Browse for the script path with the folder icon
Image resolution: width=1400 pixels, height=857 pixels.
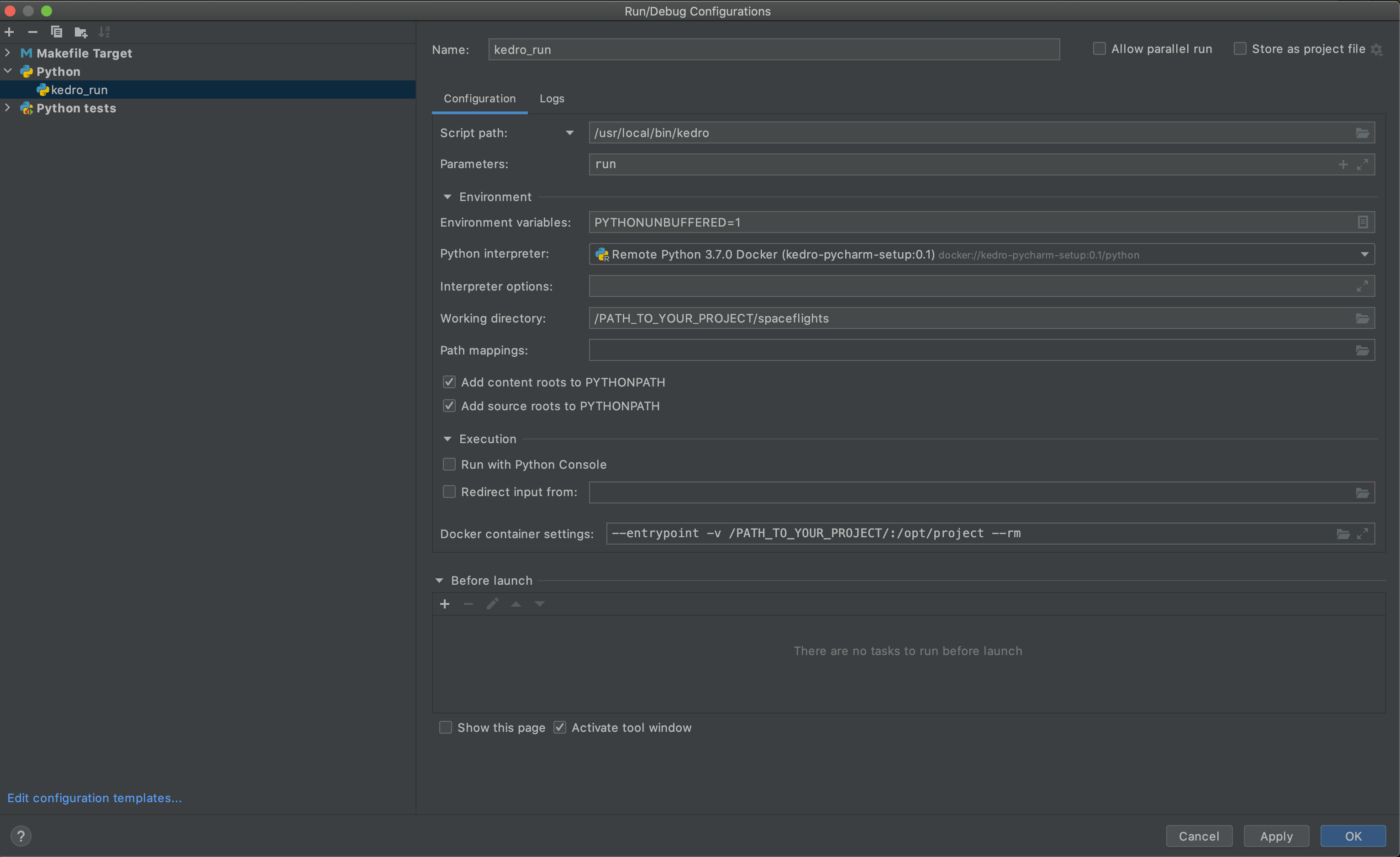pyautogui.click(x=1362, y=133)
